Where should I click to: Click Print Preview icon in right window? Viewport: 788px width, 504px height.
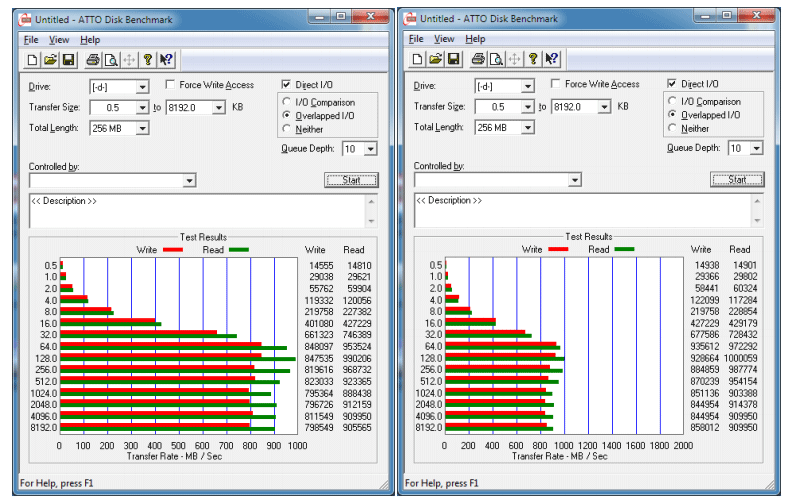(x=496, y=59)
